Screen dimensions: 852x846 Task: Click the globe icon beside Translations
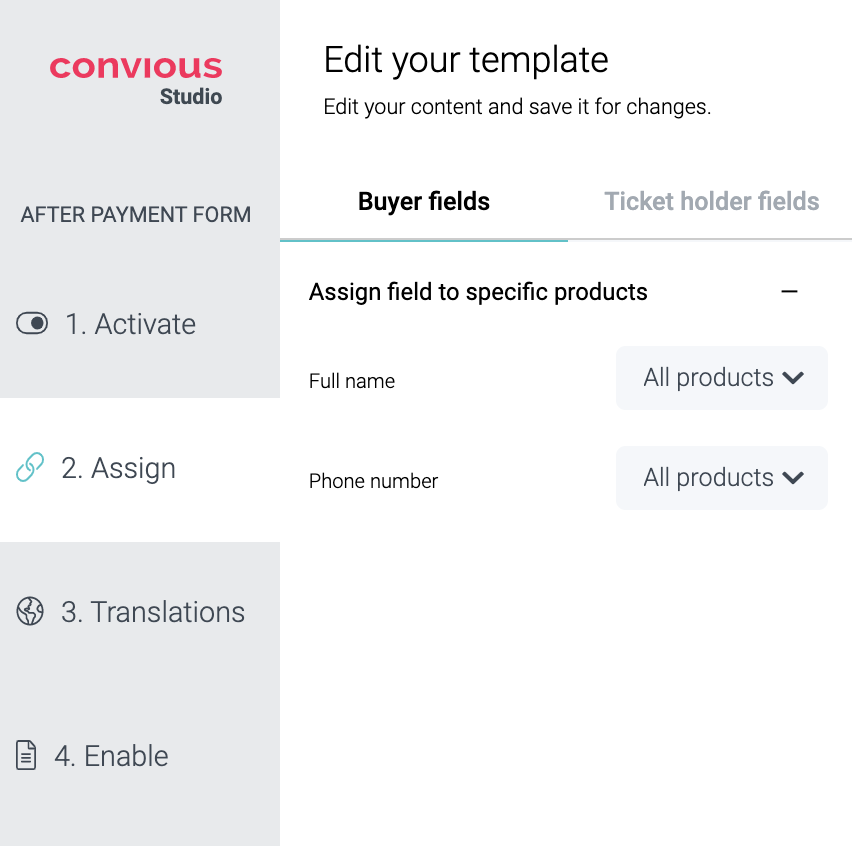[x=30, y=611]
